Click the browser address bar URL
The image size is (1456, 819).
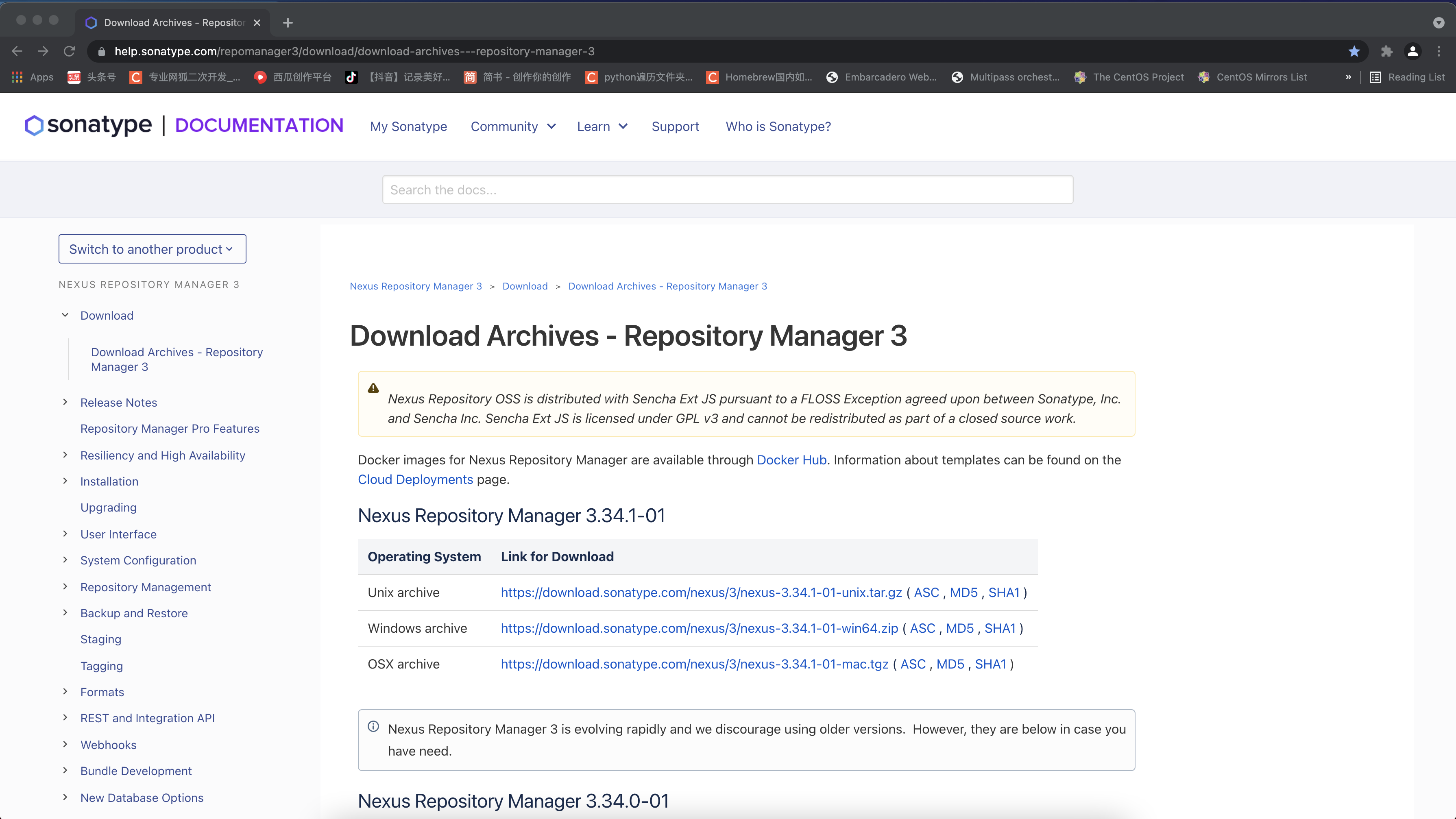click(x=354, y=51)
